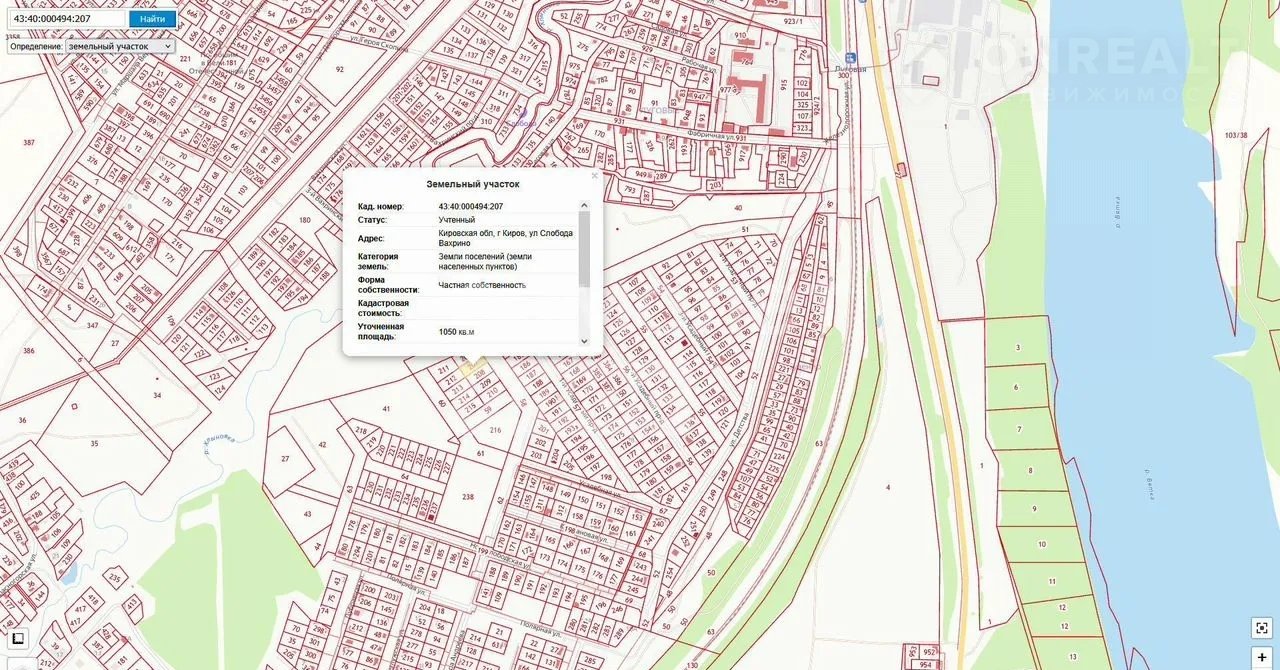The width and height of the screenshot is (1280, 670).
Task: Select the yellow highlighted parcel below popup
Action: (x=470, y=367)
